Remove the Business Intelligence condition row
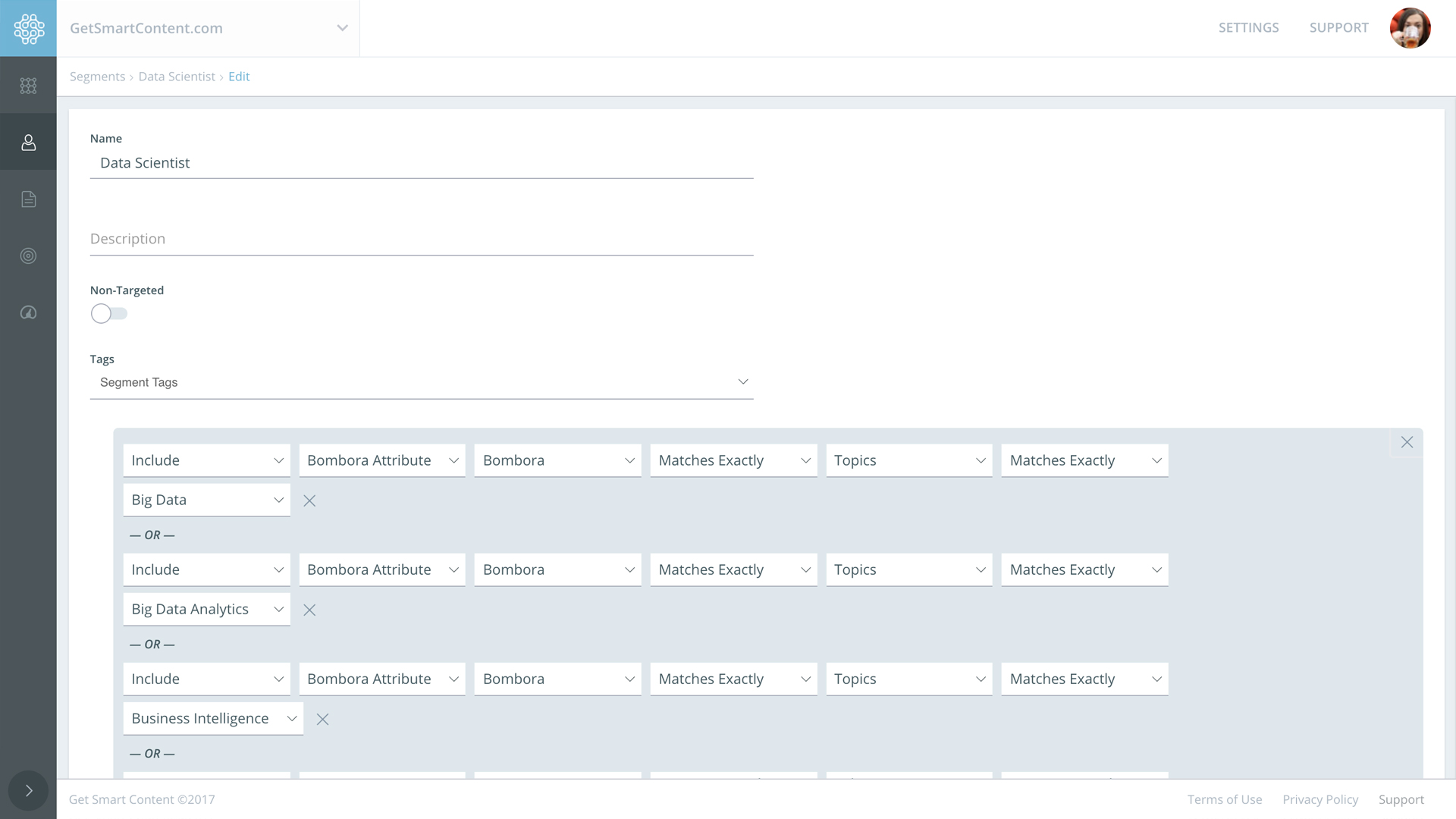The image size is (1456, 819). coord(322,719)
